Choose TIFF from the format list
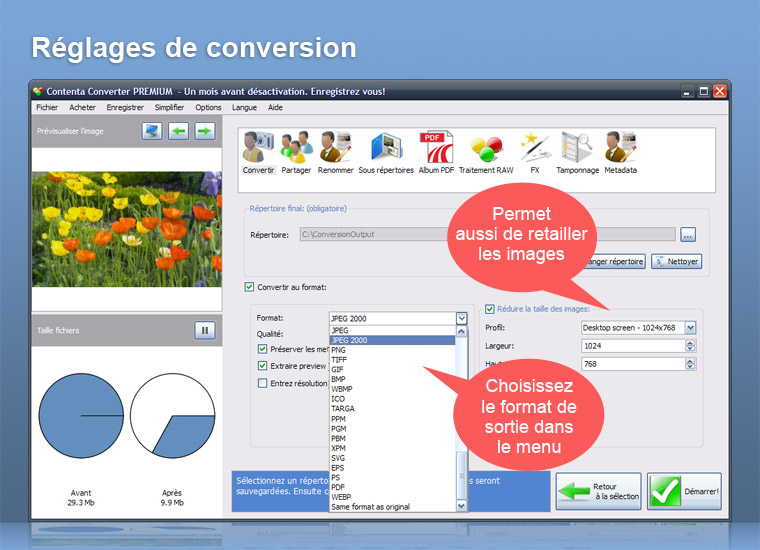Viewport: 760px width, 550px height. (x=393, y=360)
